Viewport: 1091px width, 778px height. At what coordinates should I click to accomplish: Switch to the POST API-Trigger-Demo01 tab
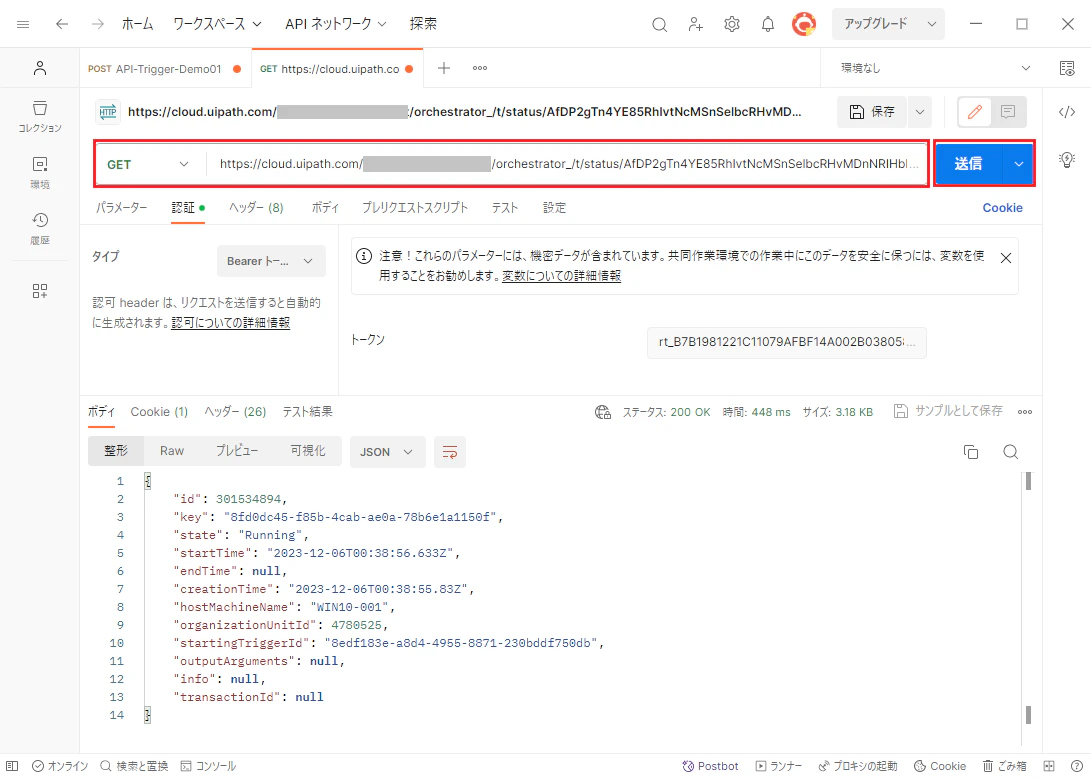pyautogui.click(x=164, y=69)
